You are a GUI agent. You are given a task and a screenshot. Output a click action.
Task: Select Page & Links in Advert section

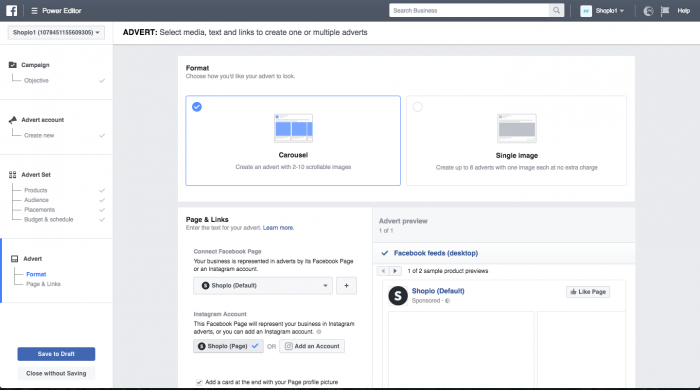click(x=43, y=284)
